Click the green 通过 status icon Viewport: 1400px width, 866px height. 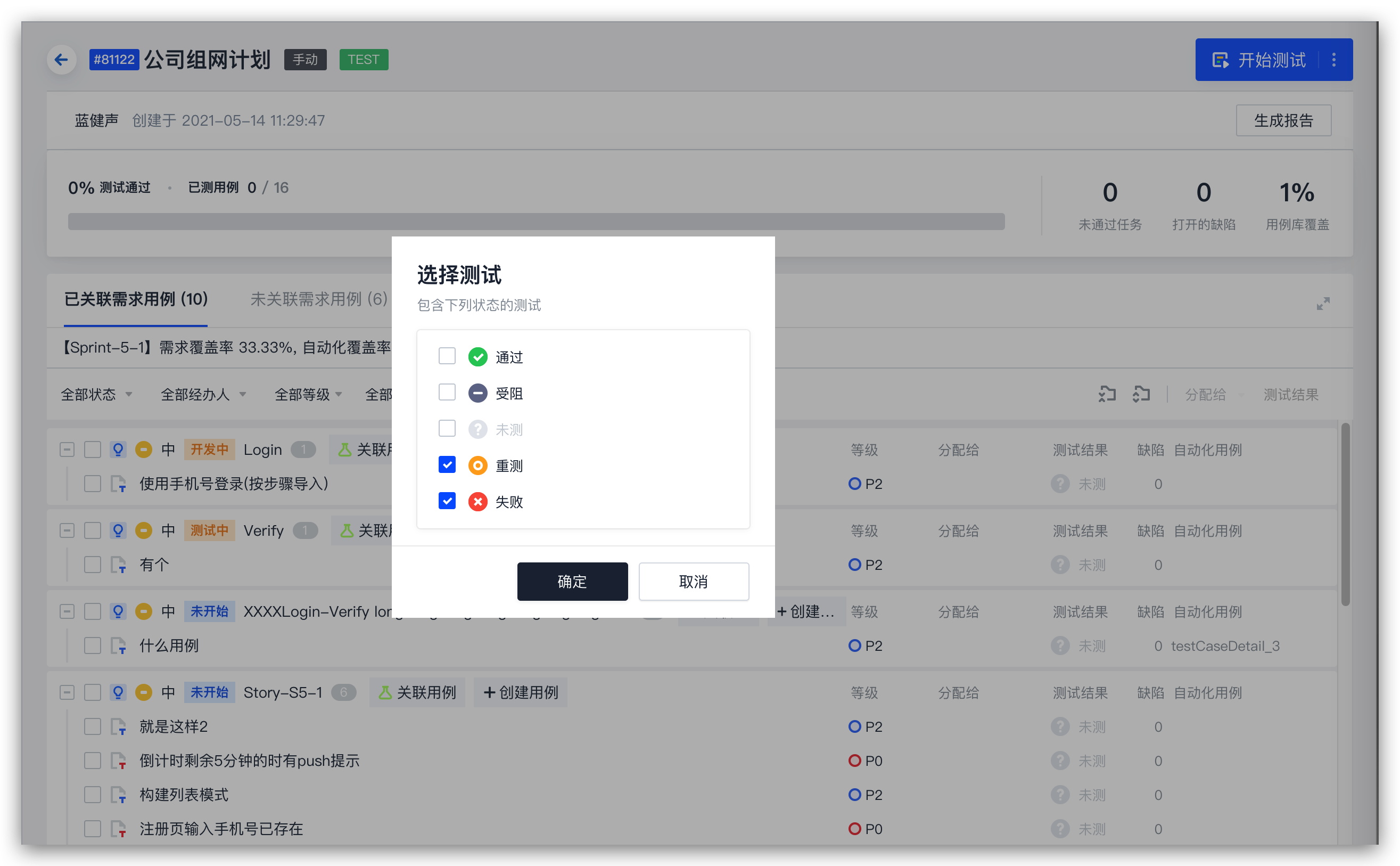tap(478, 357)
